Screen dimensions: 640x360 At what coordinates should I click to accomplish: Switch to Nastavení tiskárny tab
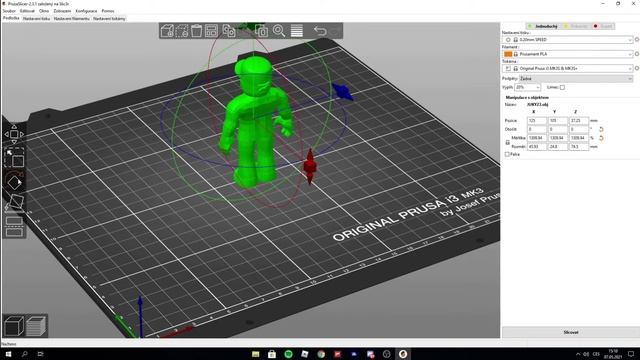[x=109, y=18]
